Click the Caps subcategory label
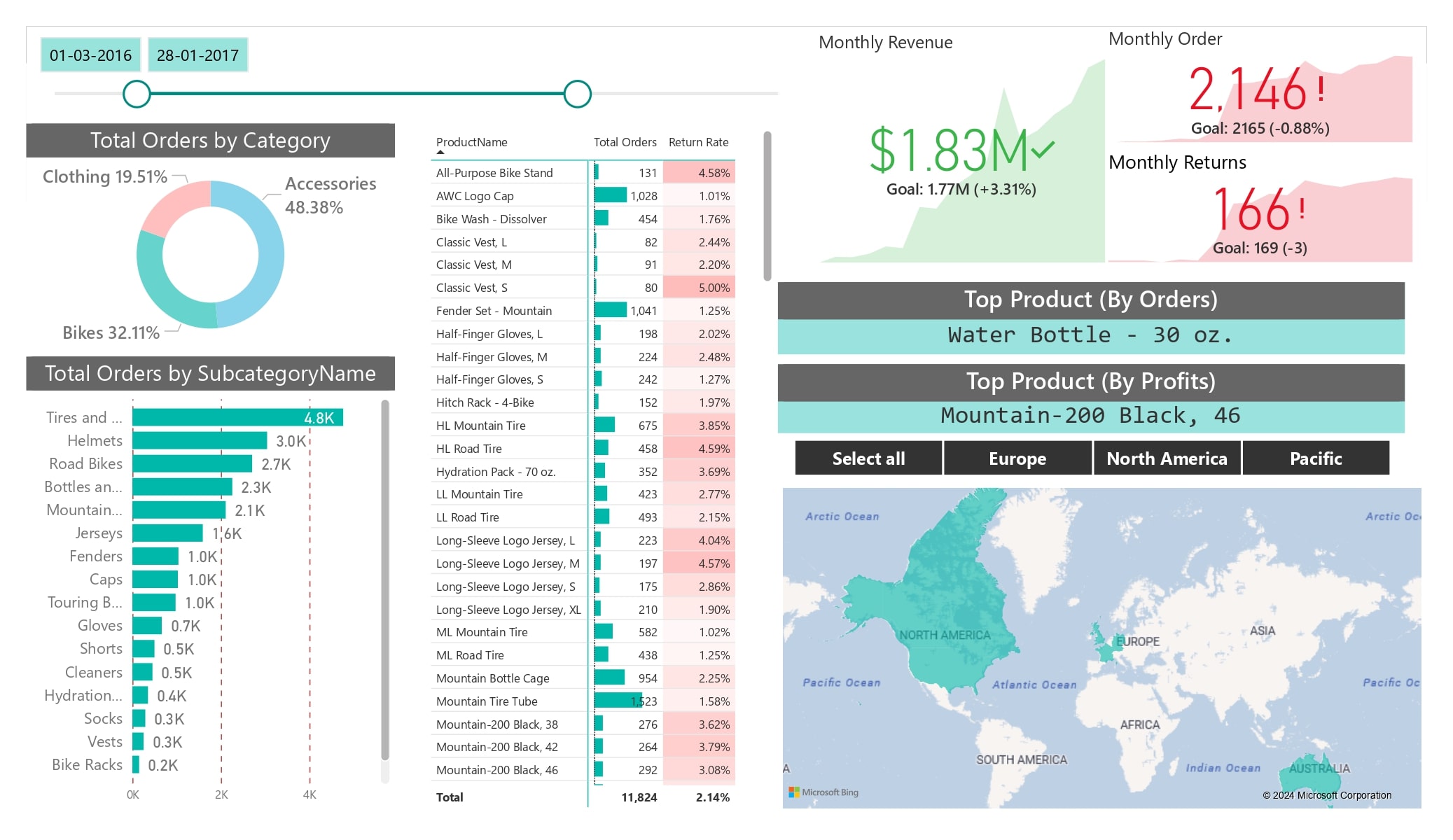Image resolution: width=1453 pixels, height=840 pixels. coord(106,580)
